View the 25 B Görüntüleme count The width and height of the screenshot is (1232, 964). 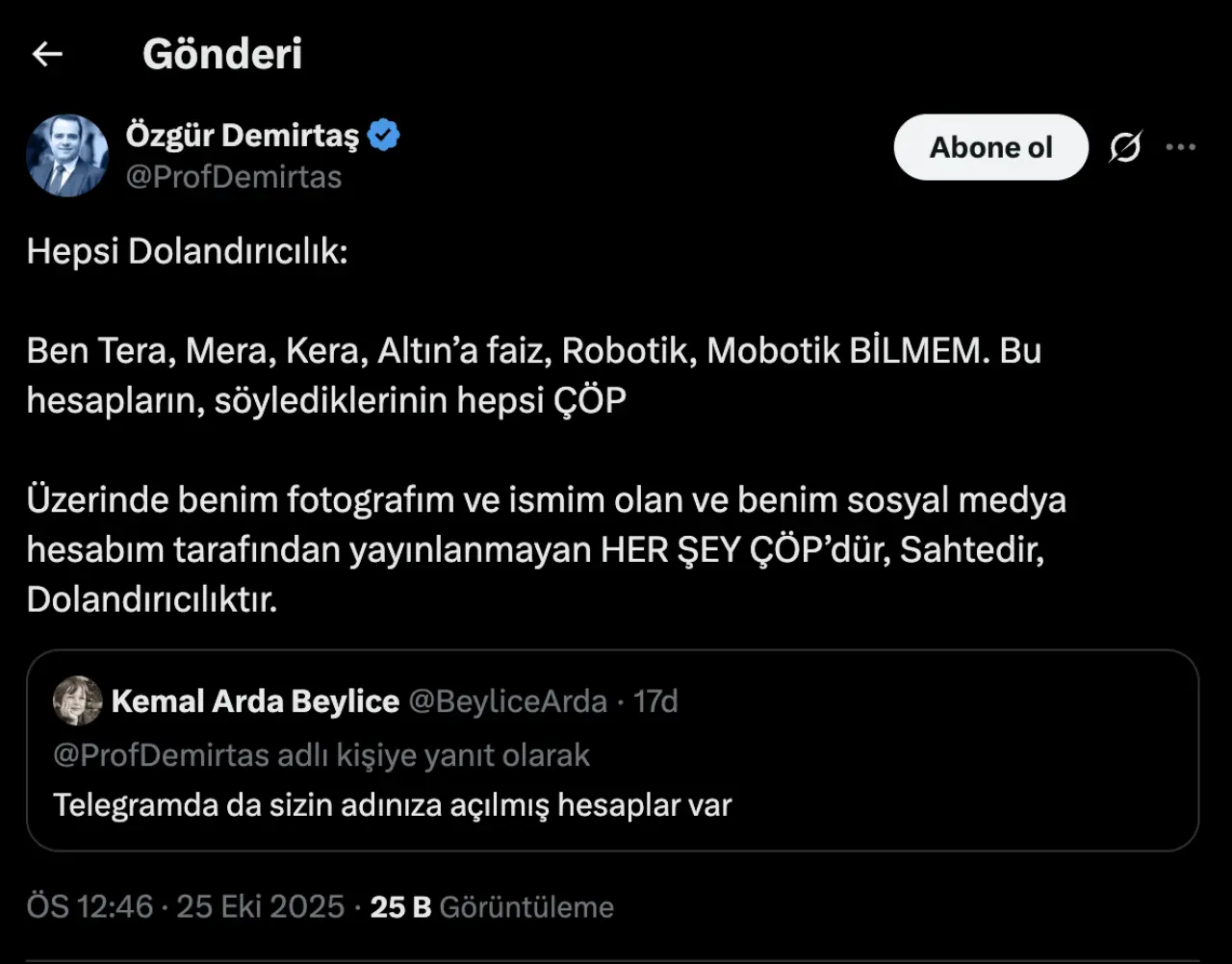(492, 906)
